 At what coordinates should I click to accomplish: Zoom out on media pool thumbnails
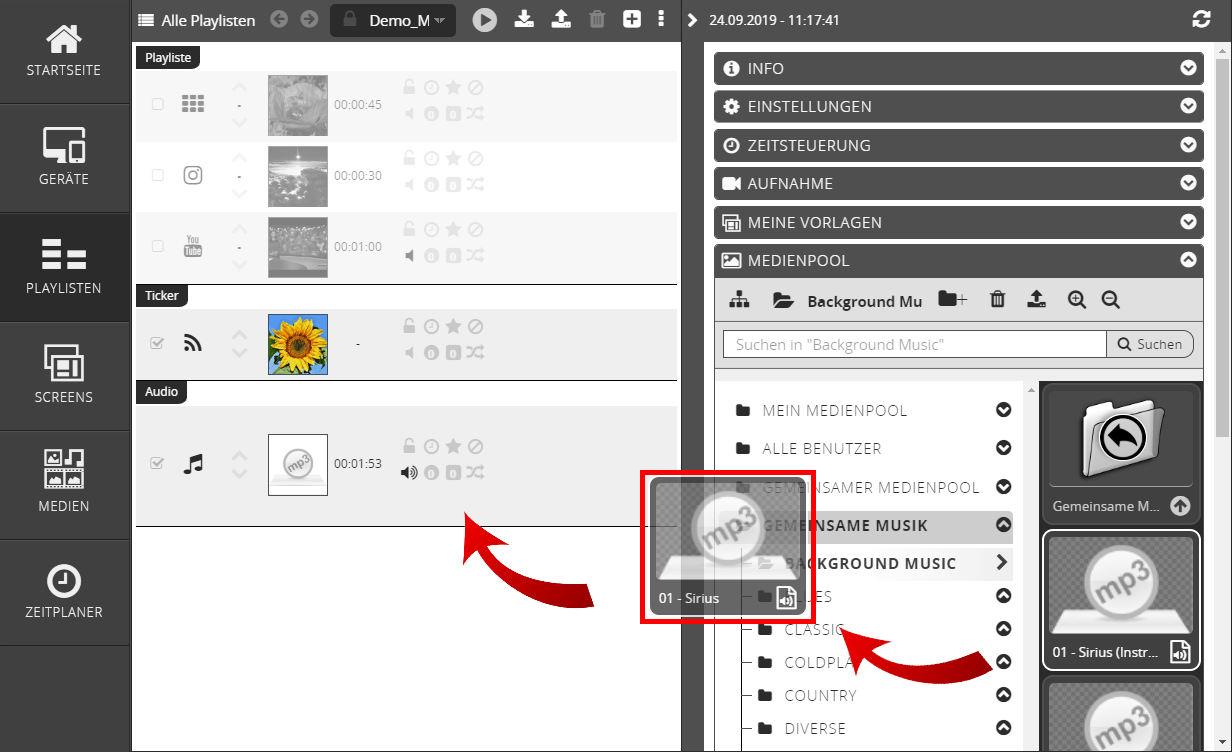[1110, 299]
